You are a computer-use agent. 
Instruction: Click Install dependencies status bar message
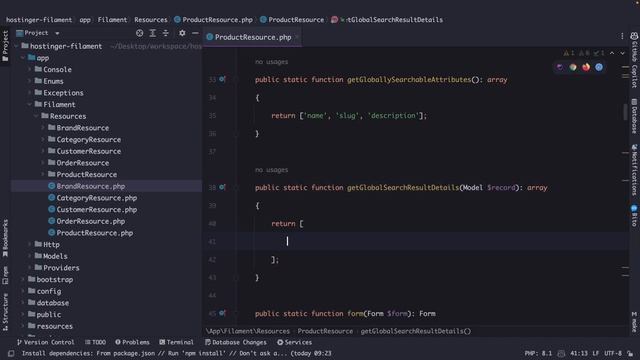[x=176, y=353]
